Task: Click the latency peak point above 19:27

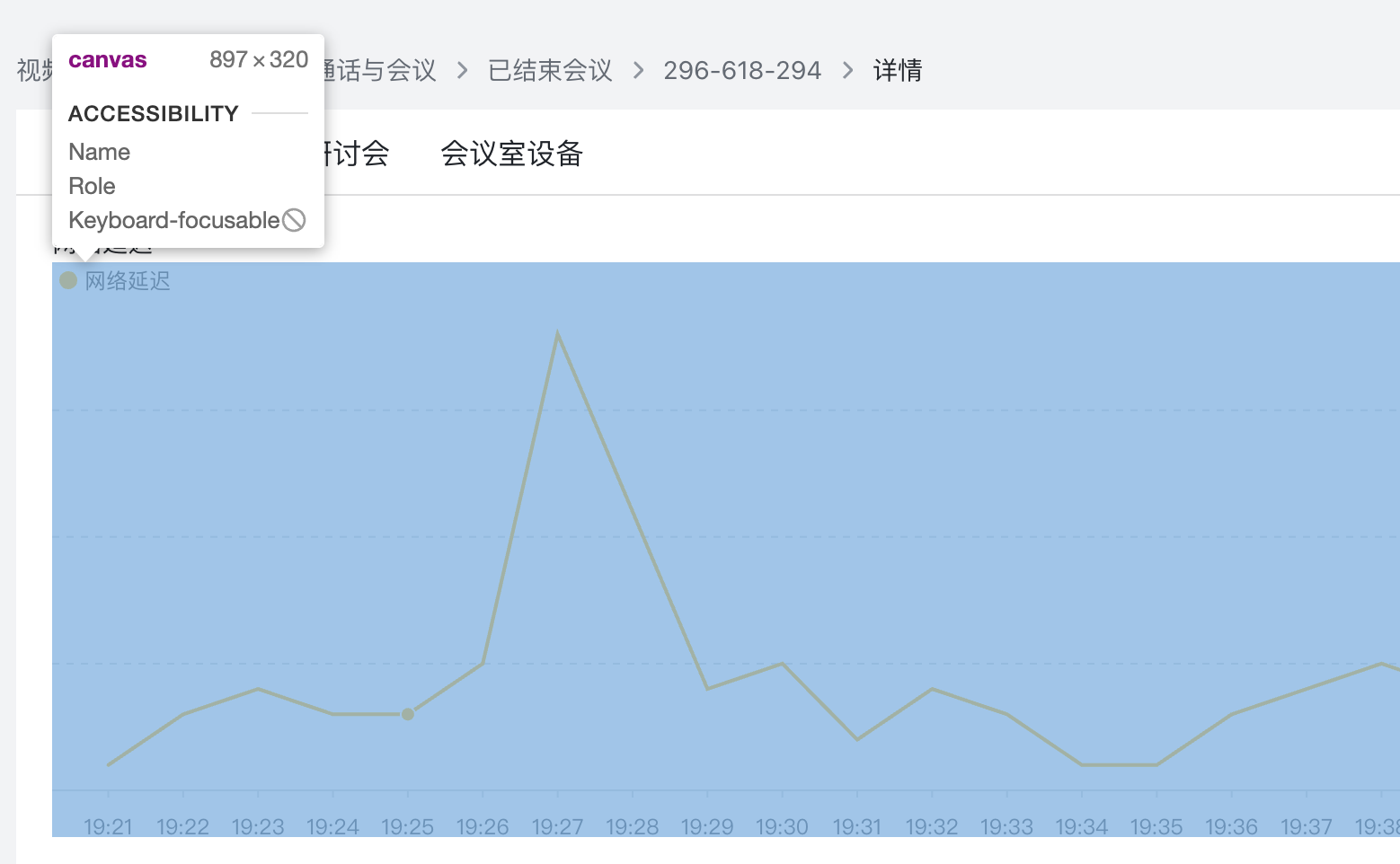Action: click(x=559, y=332)
